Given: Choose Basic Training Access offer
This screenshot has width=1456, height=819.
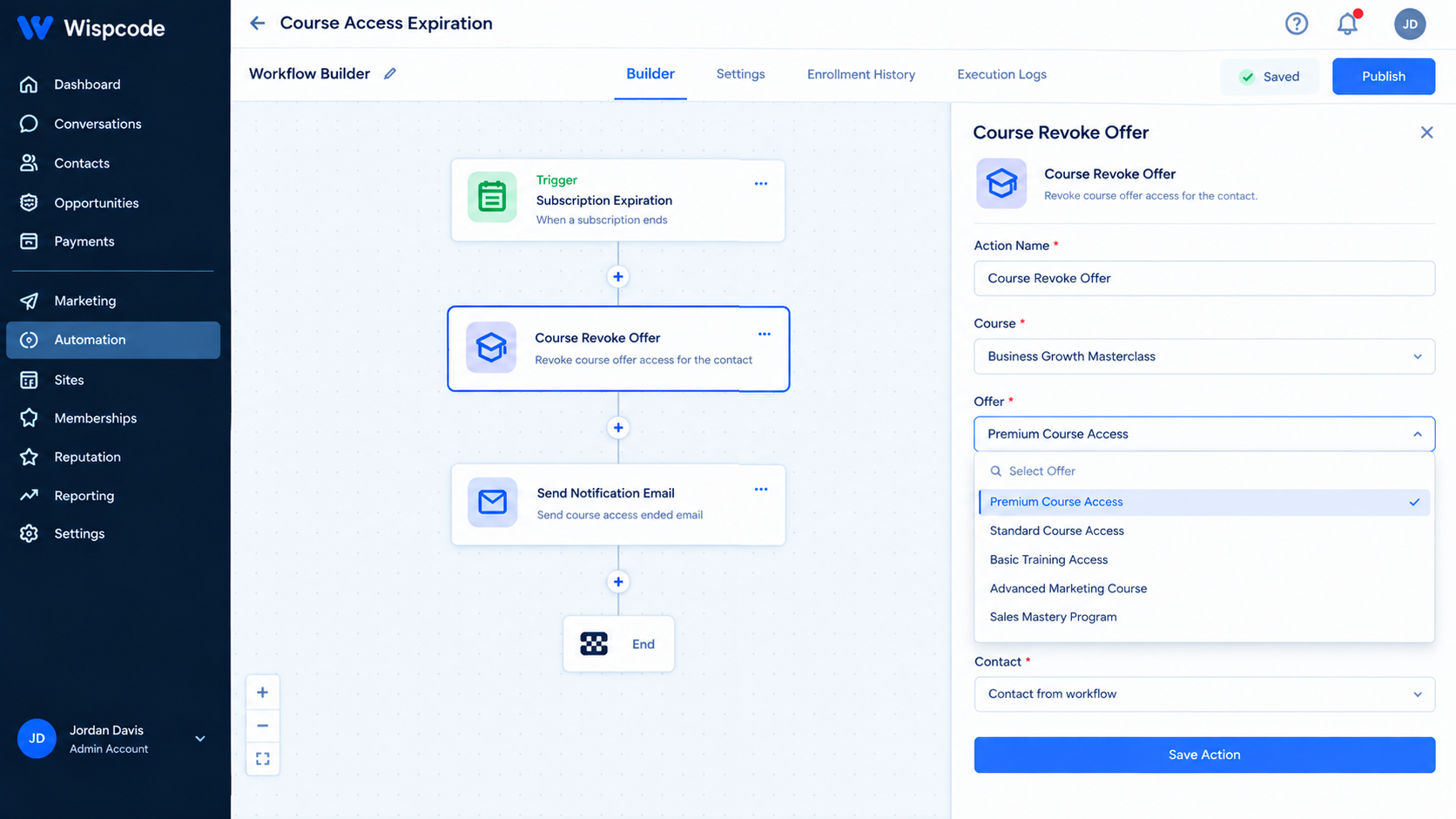Looking at the screenshot, I should (1203, 559).
